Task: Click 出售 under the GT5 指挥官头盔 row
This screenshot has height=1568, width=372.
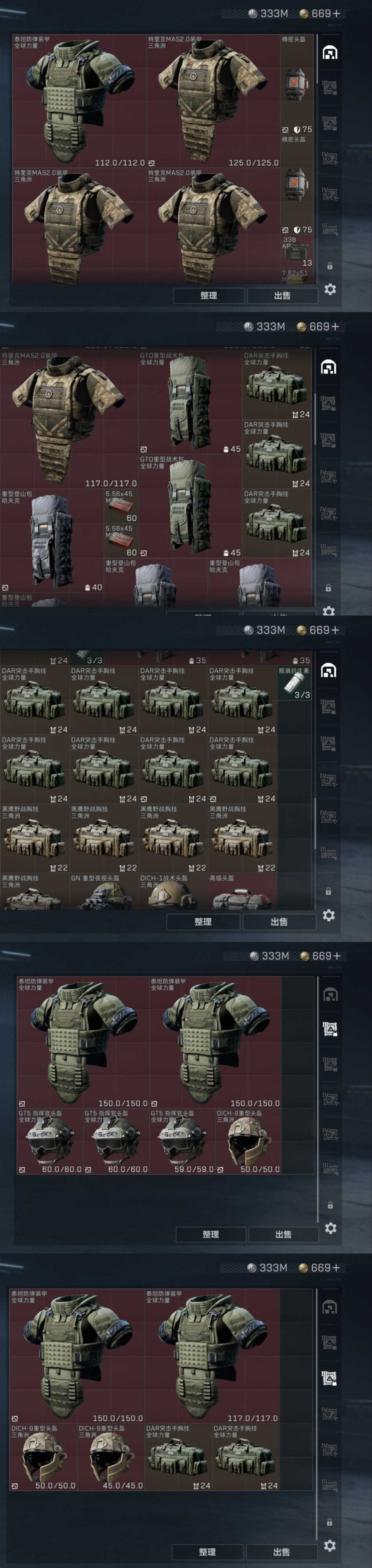Action: pyautogui.click(x=283, y=1234)
